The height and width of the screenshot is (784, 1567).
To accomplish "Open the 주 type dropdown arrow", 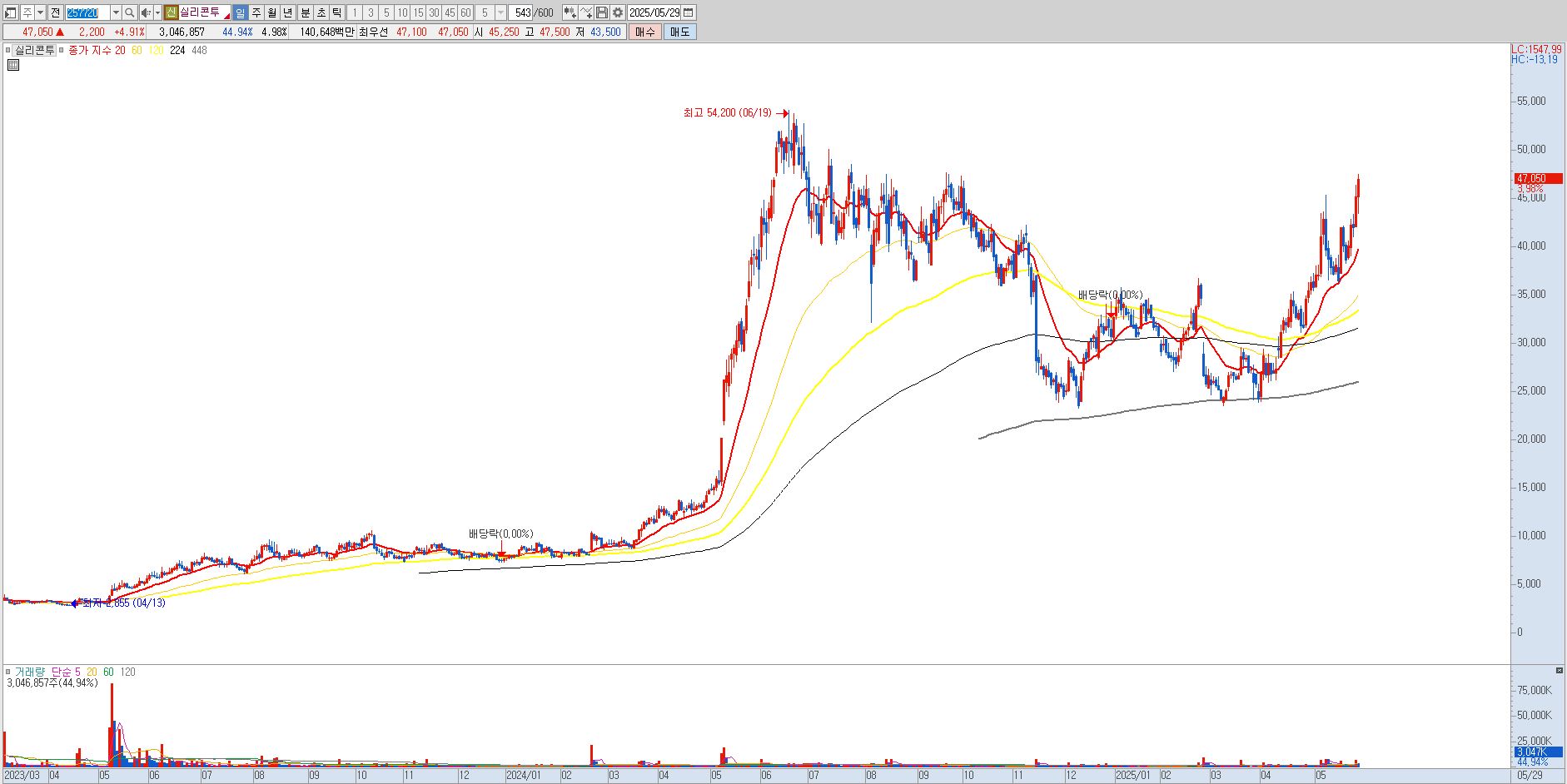I will pyautogui.click(x=40, y=12).
